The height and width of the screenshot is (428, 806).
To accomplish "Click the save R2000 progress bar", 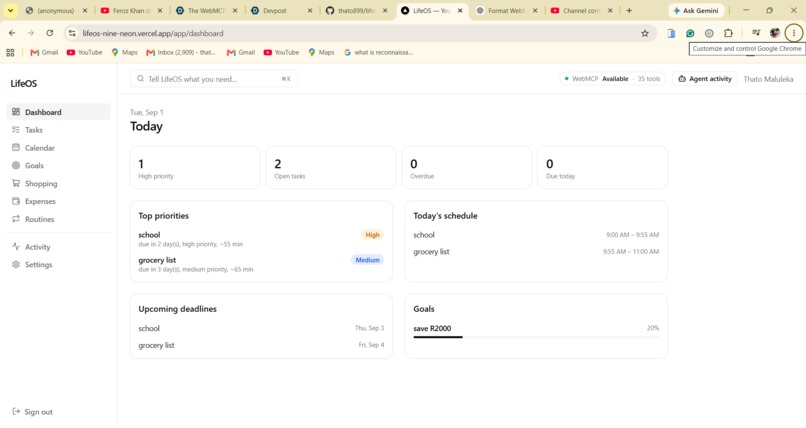I will pyautogui.click(x=536, y=337).
